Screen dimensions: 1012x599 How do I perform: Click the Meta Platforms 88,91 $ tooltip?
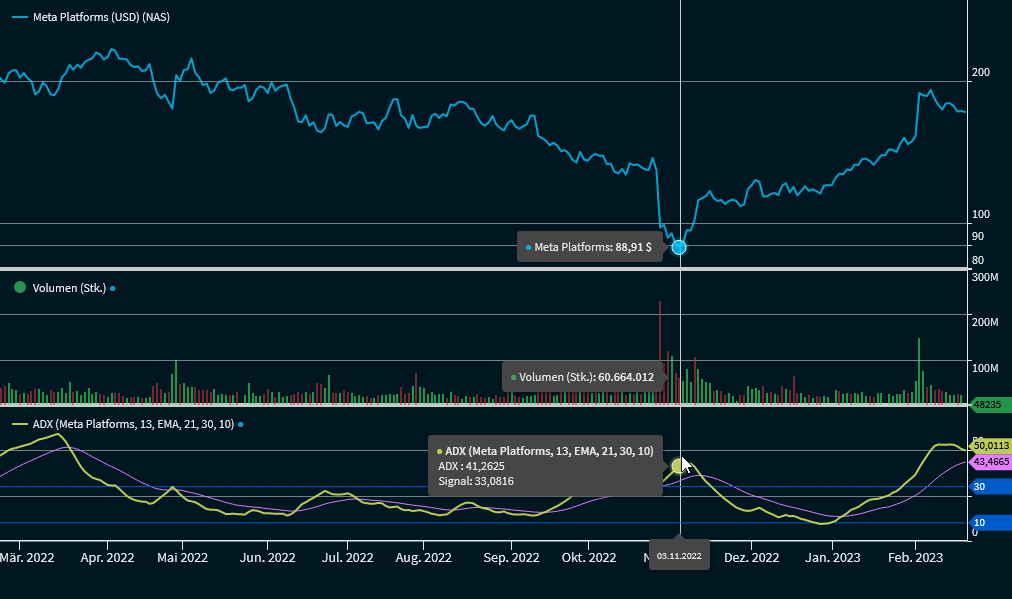coord(590,247)
